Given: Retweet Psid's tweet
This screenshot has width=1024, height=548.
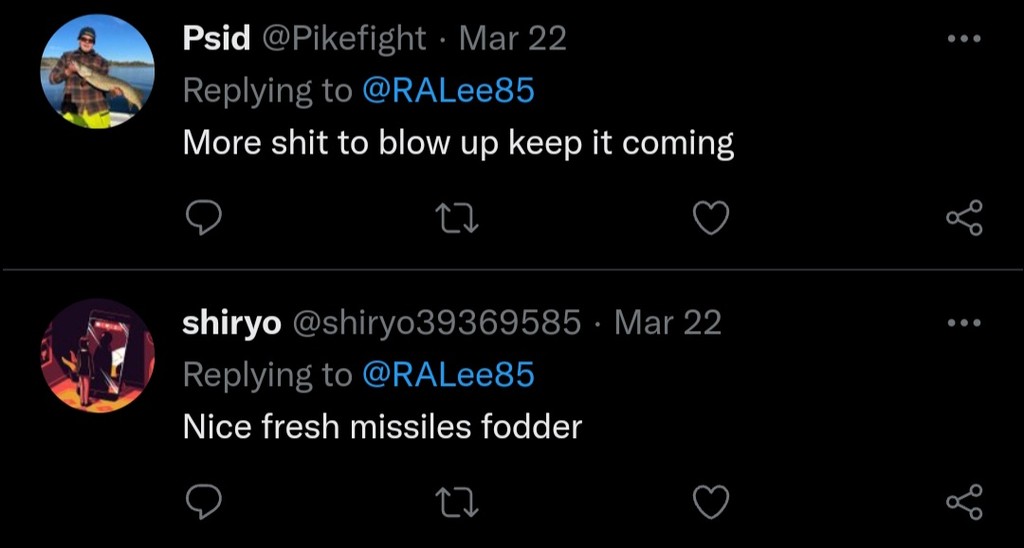Looking at the screenshot, I should (457, 217).
